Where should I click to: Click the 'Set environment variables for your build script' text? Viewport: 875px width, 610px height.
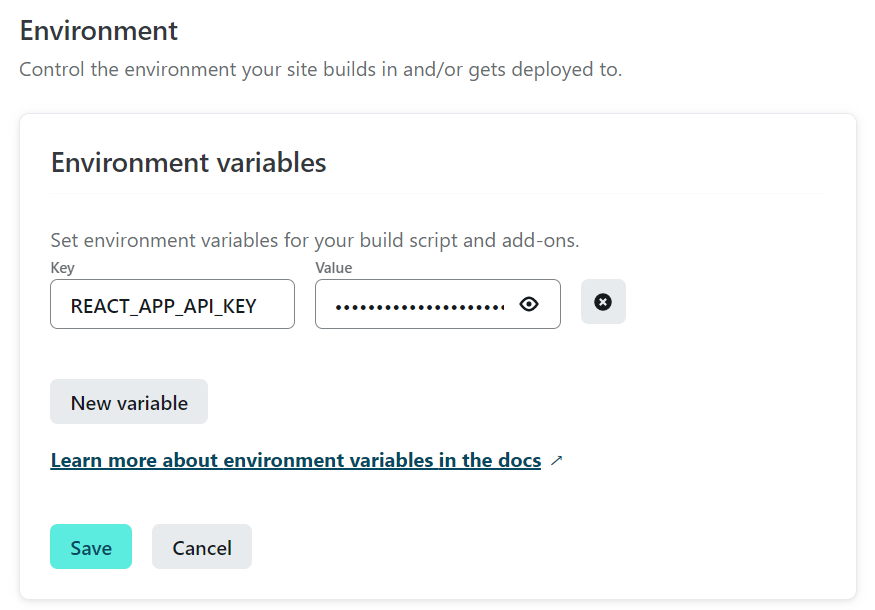[315, 241]
